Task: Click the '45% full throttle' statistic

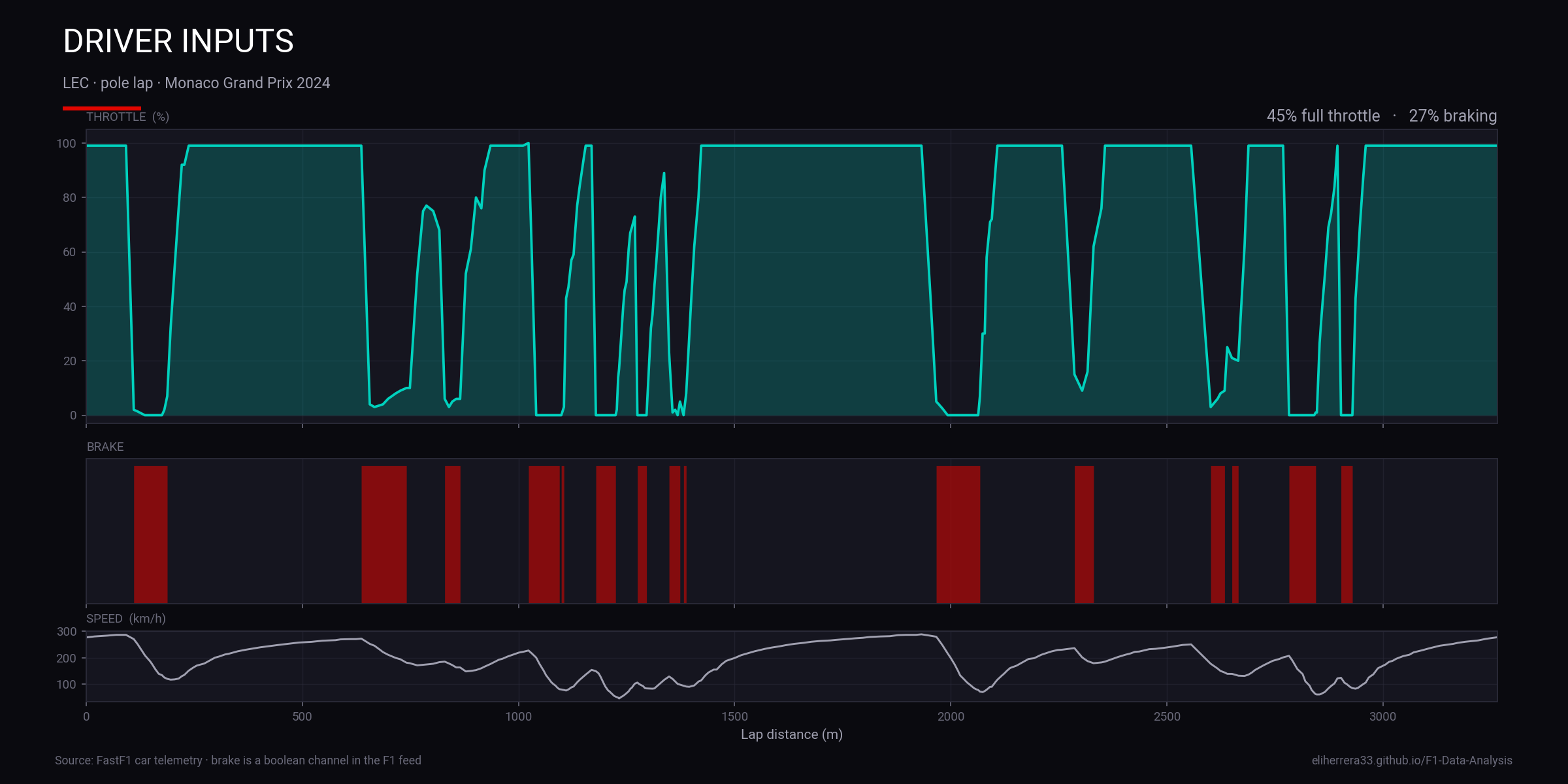Action: click(x=1323, y=116)
